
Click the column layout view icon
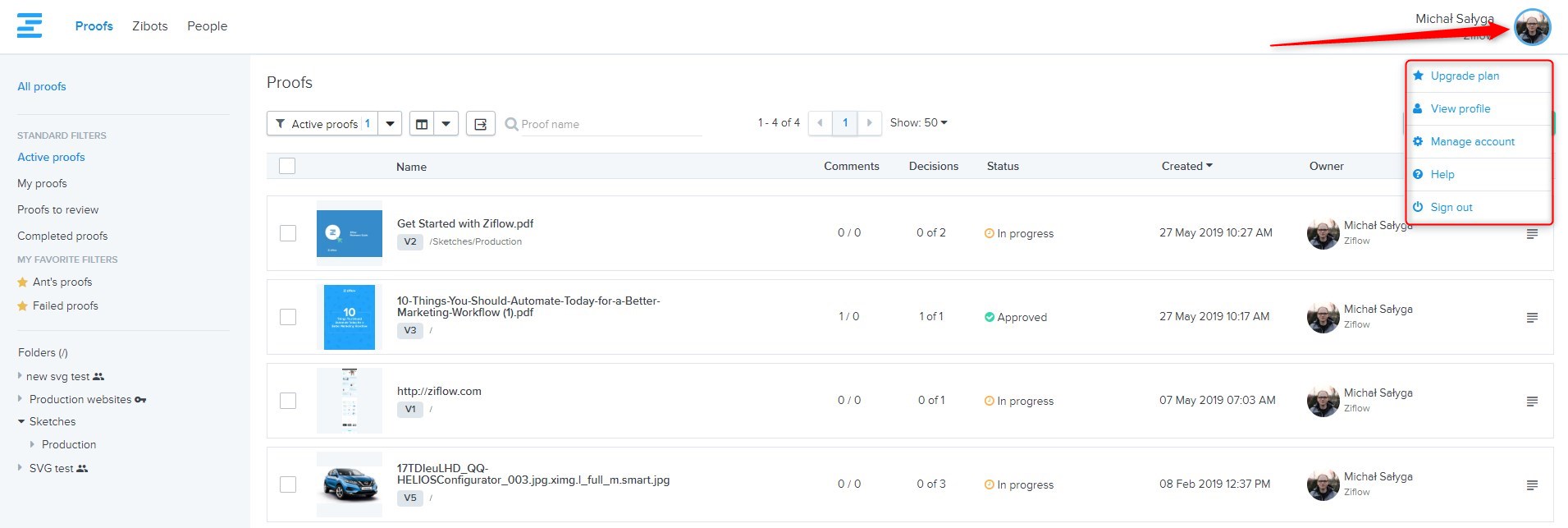tap(422, 124)
